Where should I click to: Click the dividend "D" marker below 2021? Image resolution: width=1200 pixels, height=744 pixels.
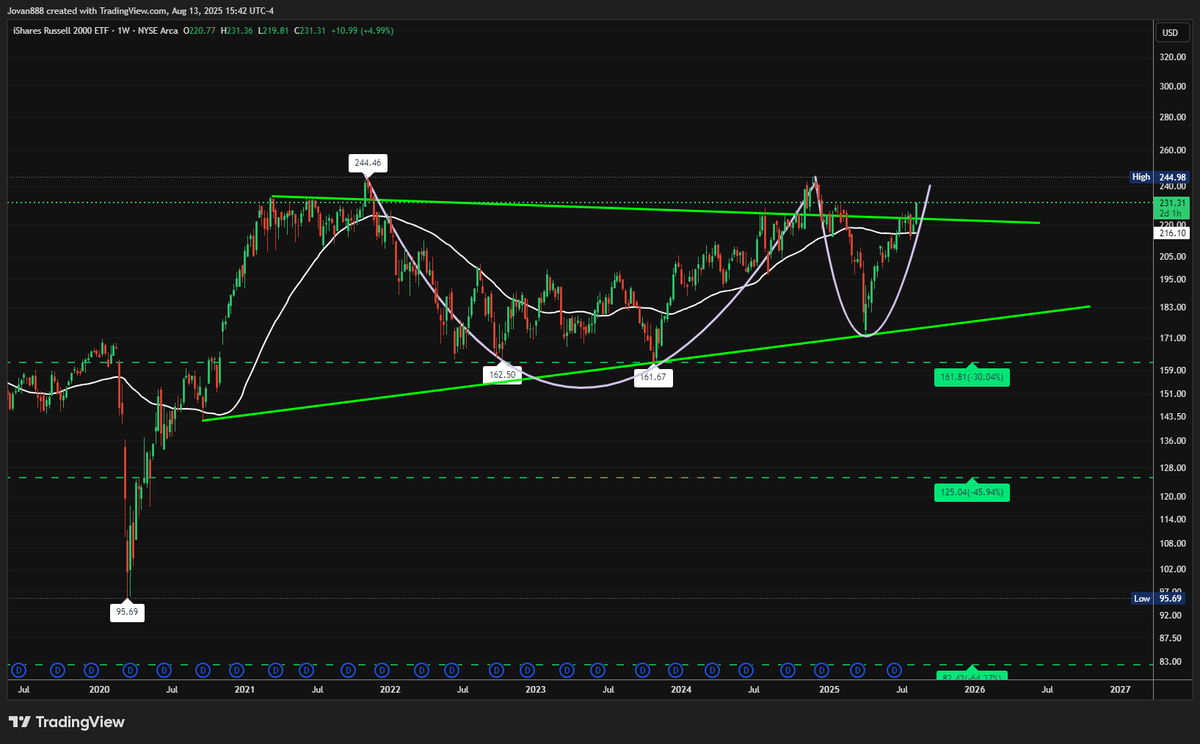236,670
